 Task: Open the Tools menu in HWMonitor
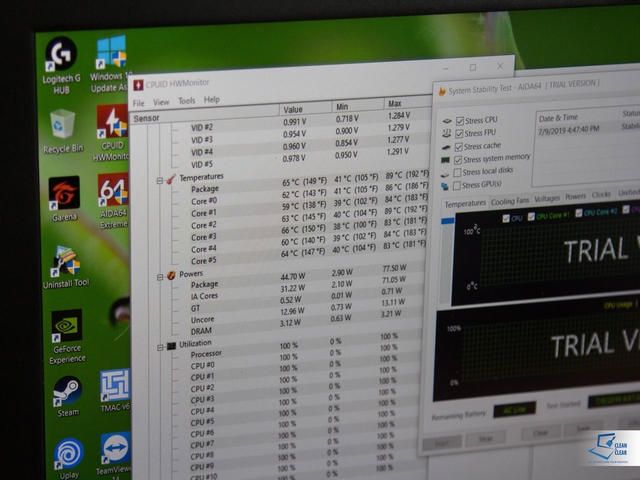(187, 101)
